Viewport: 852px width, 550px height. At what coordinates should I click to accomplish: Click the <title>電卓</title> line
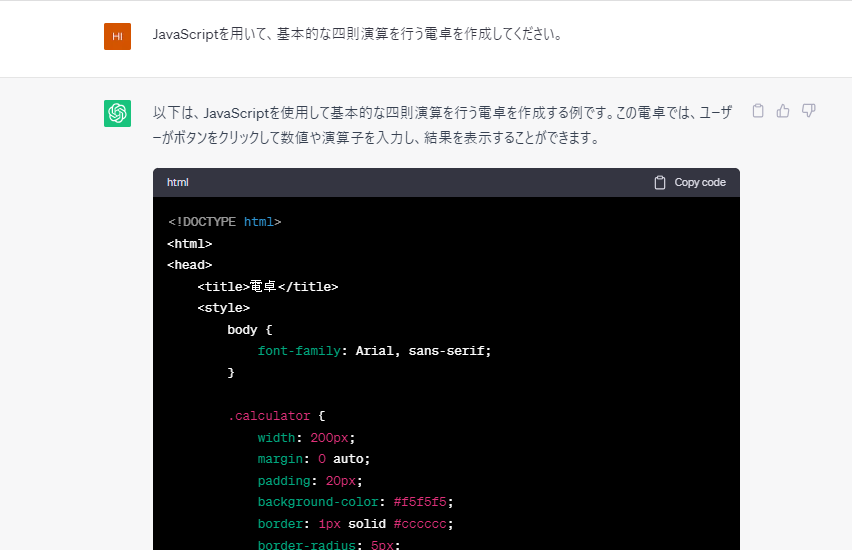tap(267, 287)
